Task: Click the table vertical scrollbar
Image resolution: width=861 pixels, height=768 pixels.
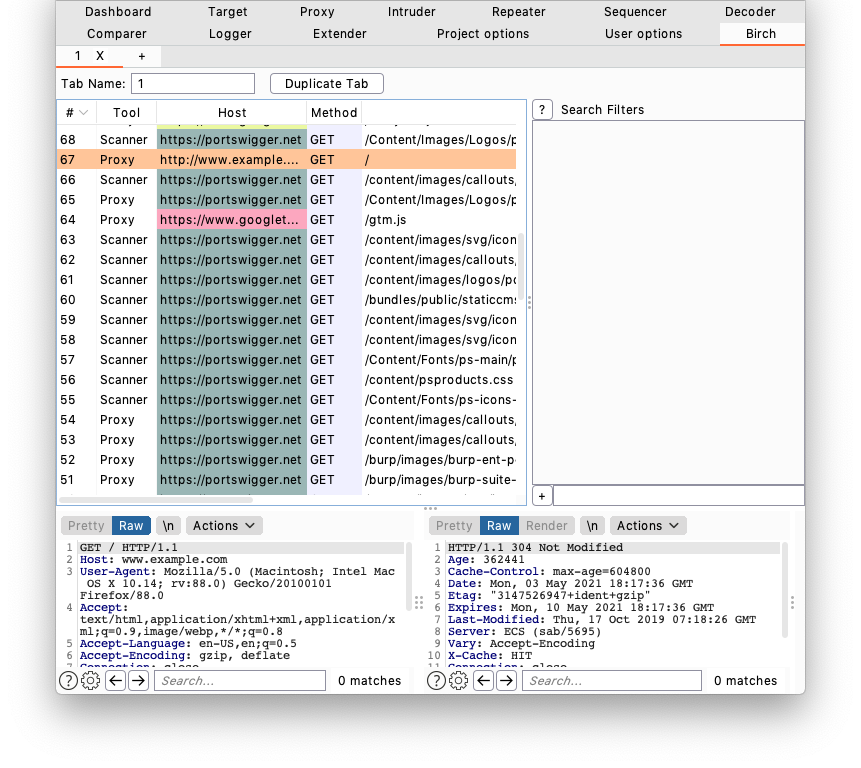Action: [521, 265]
